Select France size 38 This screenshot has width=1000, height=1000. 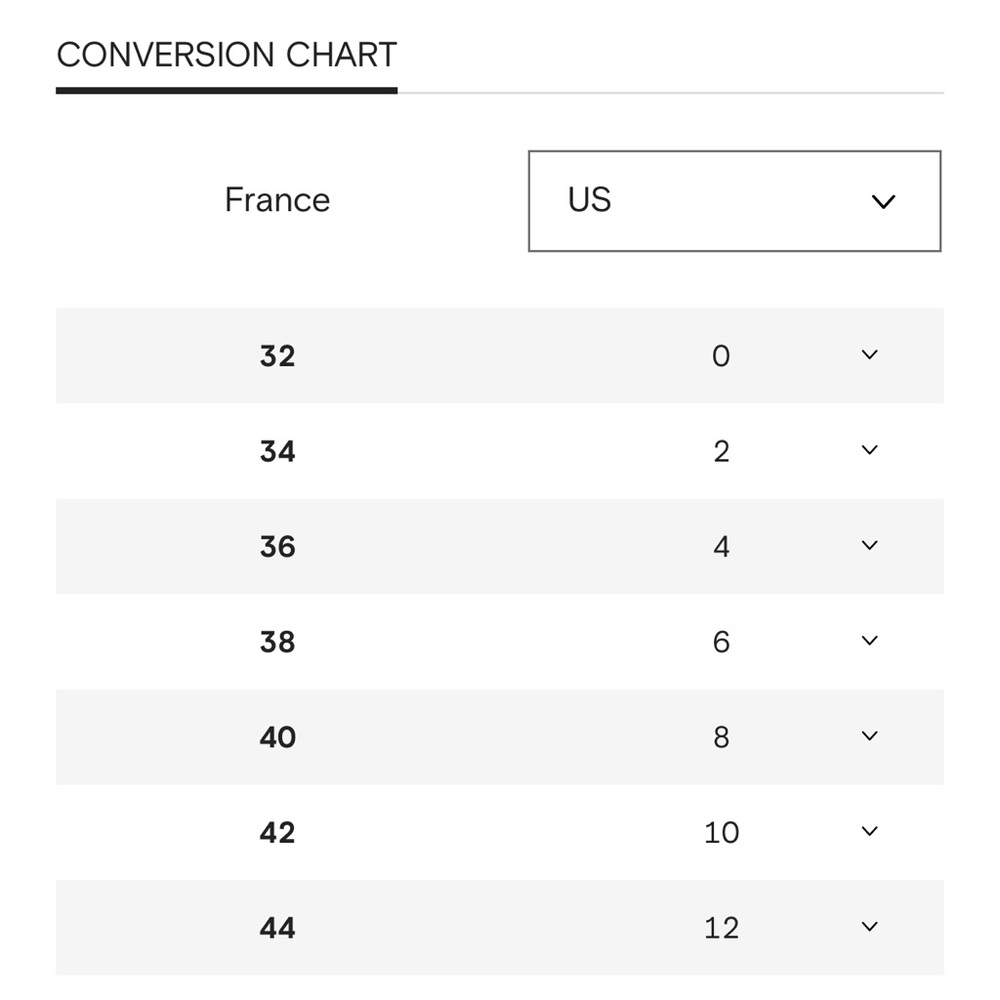pyautogui.click(x=277, y=642)
